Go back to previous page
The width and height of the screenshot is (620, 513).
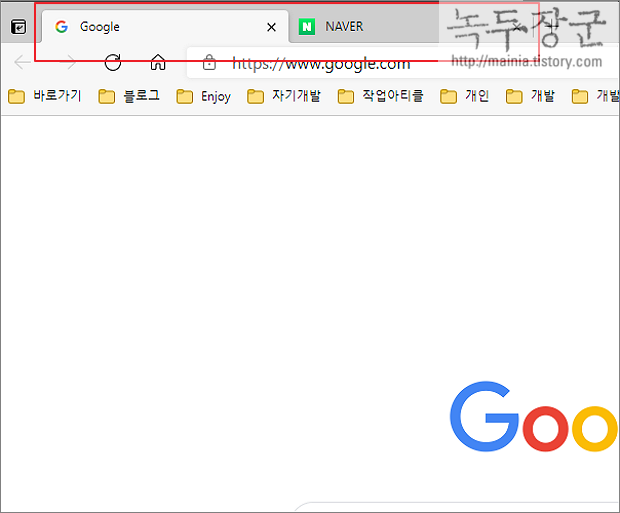pyautogui.click(x=22, y=62)
